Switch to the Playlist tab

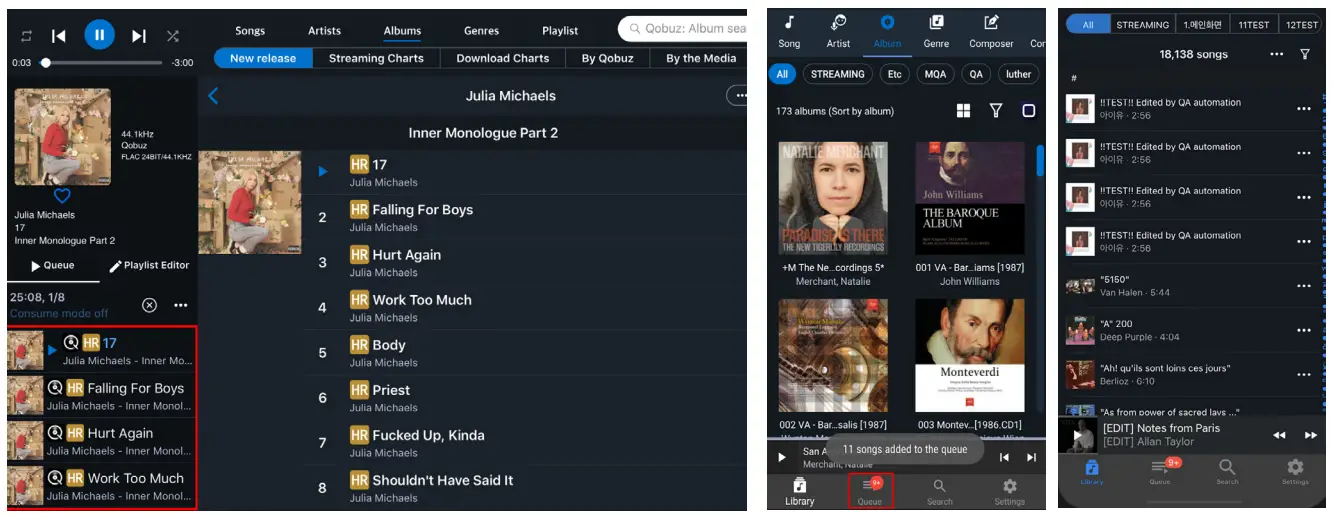[560, 31]
